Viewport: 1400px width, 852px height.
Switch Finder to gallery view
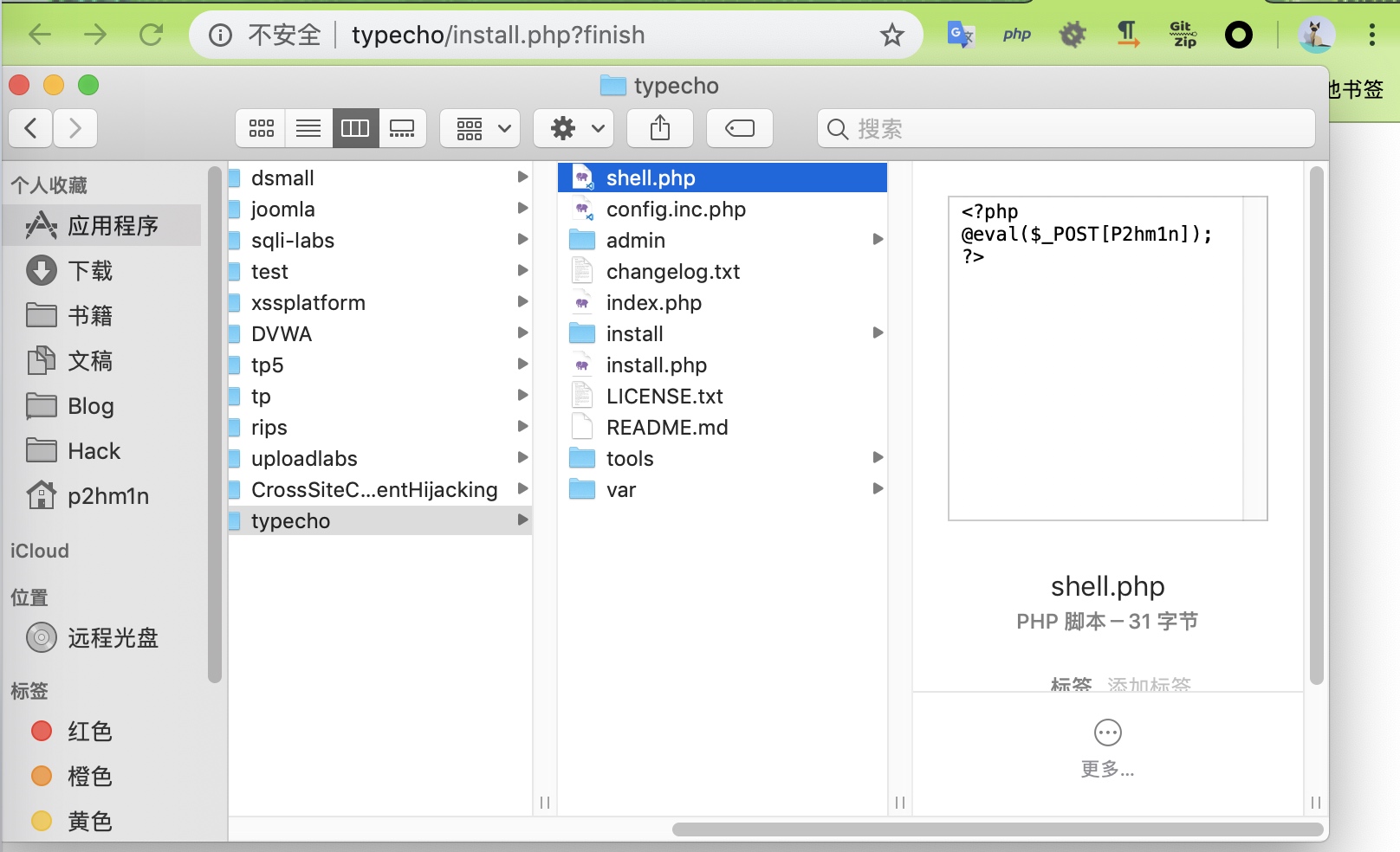tap(402, 129)
